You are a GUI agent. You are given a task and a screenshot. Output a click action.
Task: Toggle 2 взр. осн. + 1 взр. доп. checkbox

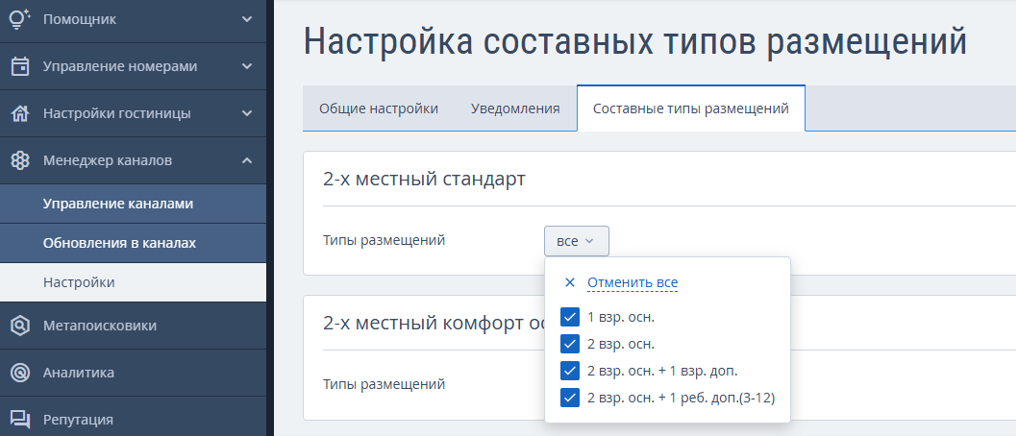point(570,371)
